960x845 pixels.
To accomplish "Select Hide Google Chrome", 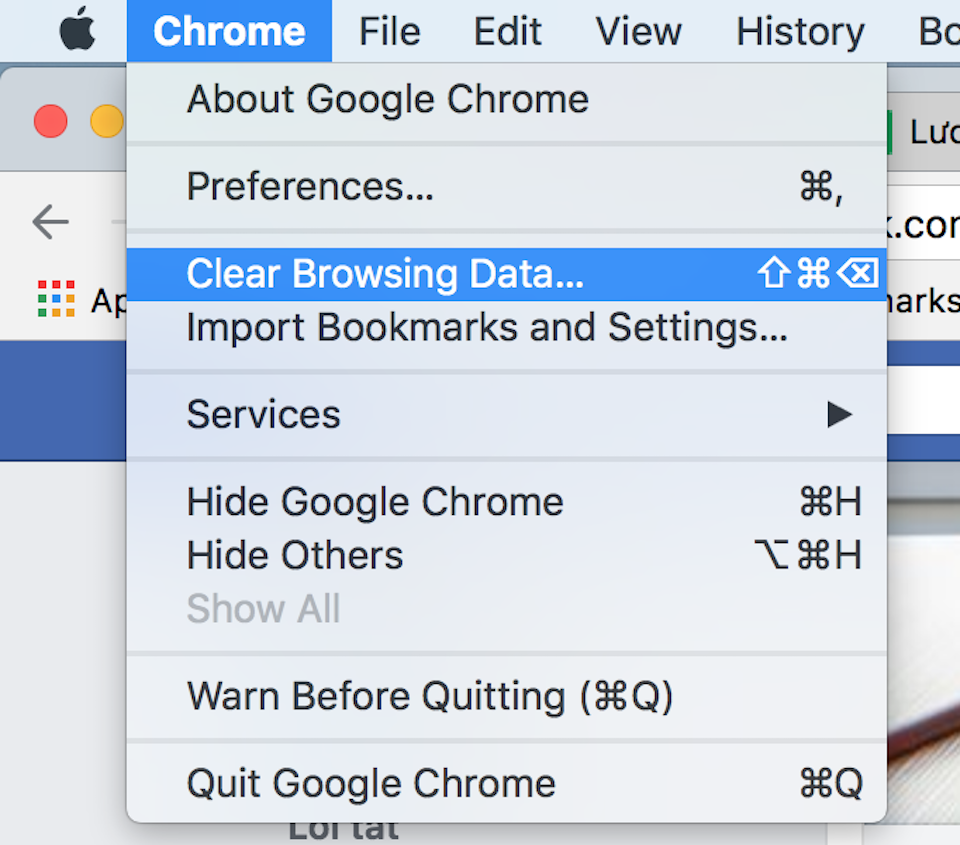I will [x=506, y=502].
